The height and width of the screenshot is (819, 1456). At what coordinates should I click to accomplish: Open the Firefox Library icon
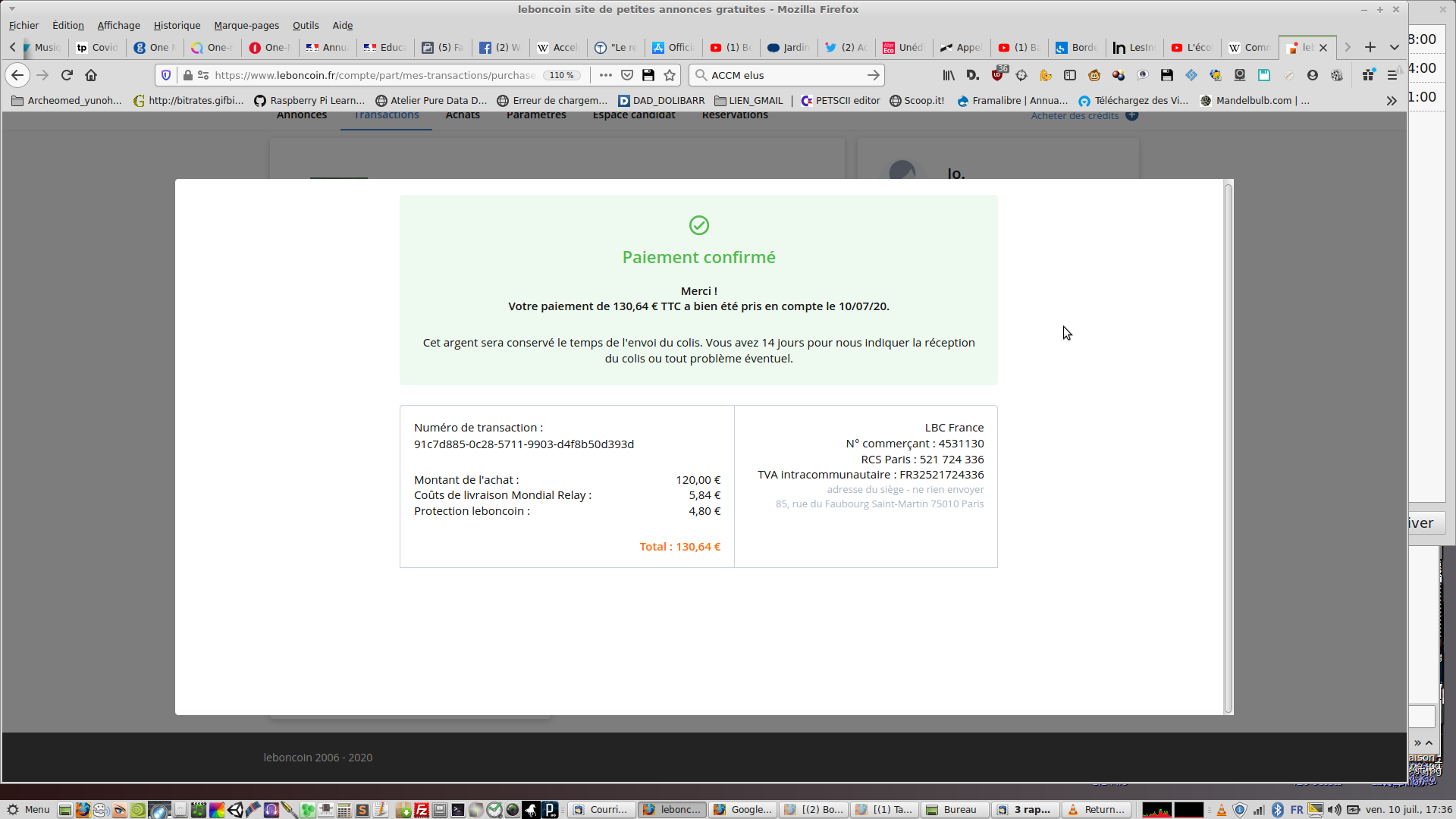(x=949, y=75)
